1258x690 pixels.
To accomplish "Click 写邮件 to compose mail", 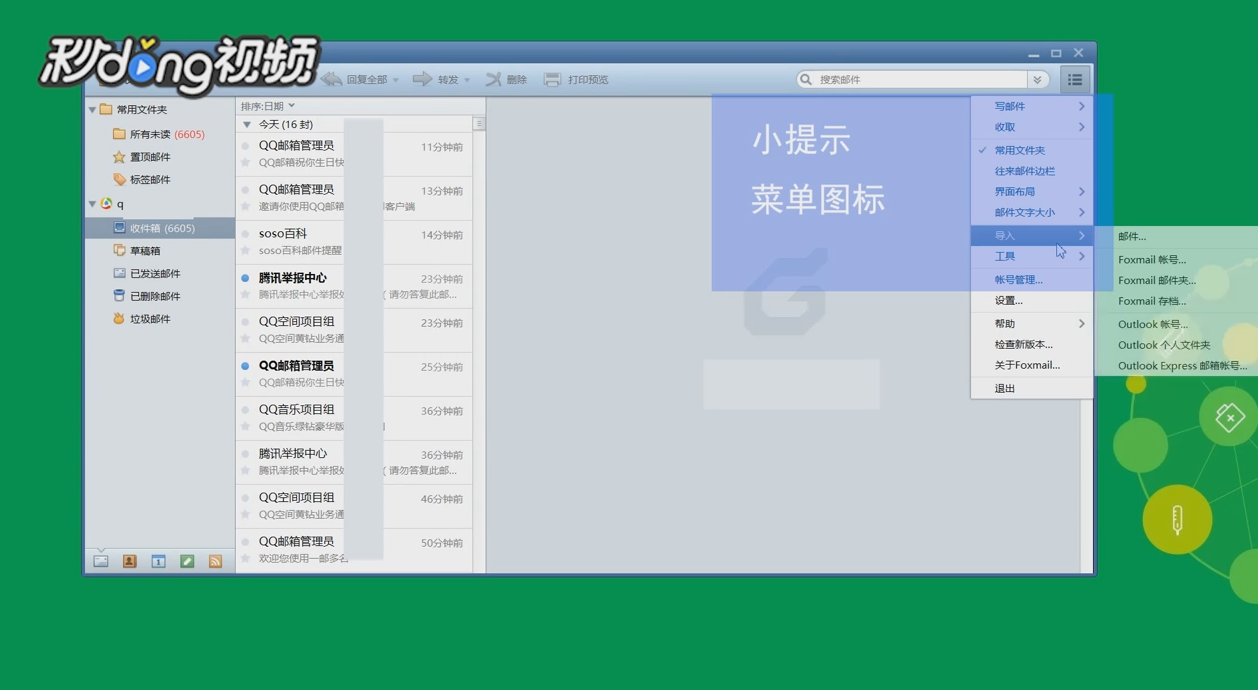I will tap(1010, 105).
